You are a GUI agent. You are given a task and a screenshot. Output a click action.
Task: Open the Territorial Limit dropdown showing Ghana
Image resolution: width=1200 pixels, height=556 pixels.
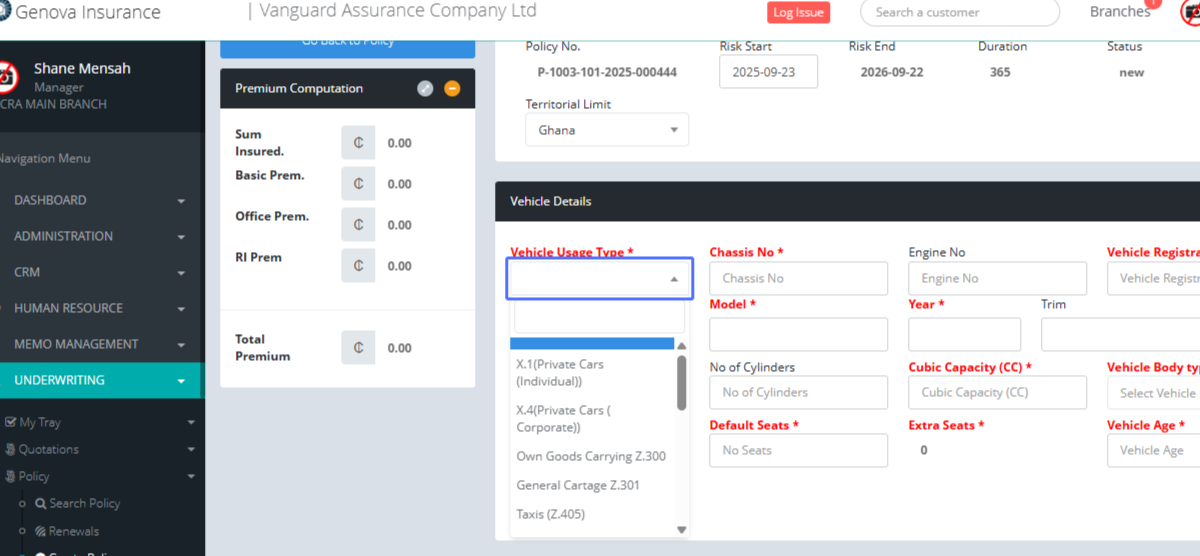[606, 130]
